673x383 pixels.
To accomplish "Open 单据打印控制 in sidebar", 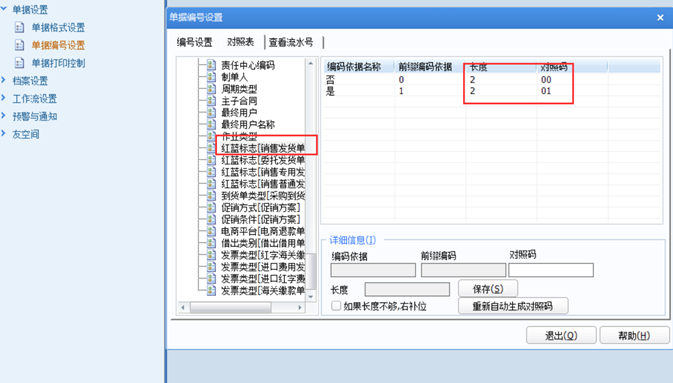I will click(x=58, y=64).
